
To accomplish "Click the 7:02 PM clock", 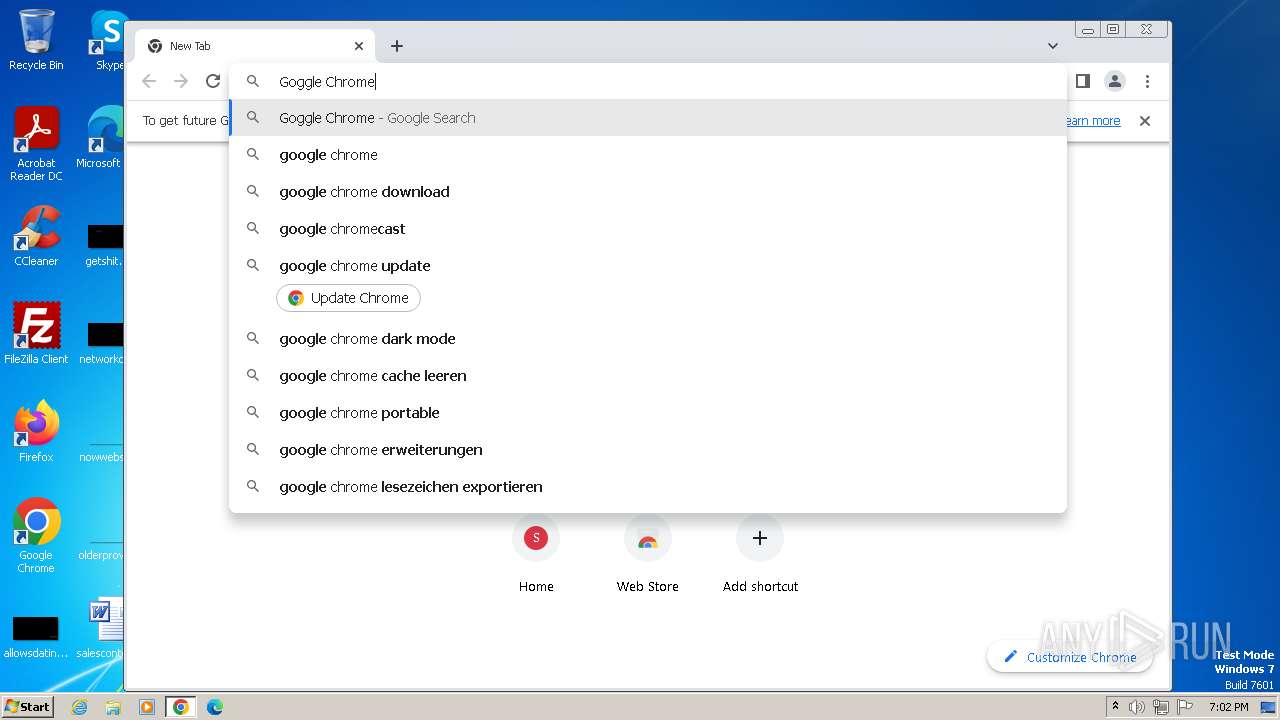I will (x=1228, y=707).
